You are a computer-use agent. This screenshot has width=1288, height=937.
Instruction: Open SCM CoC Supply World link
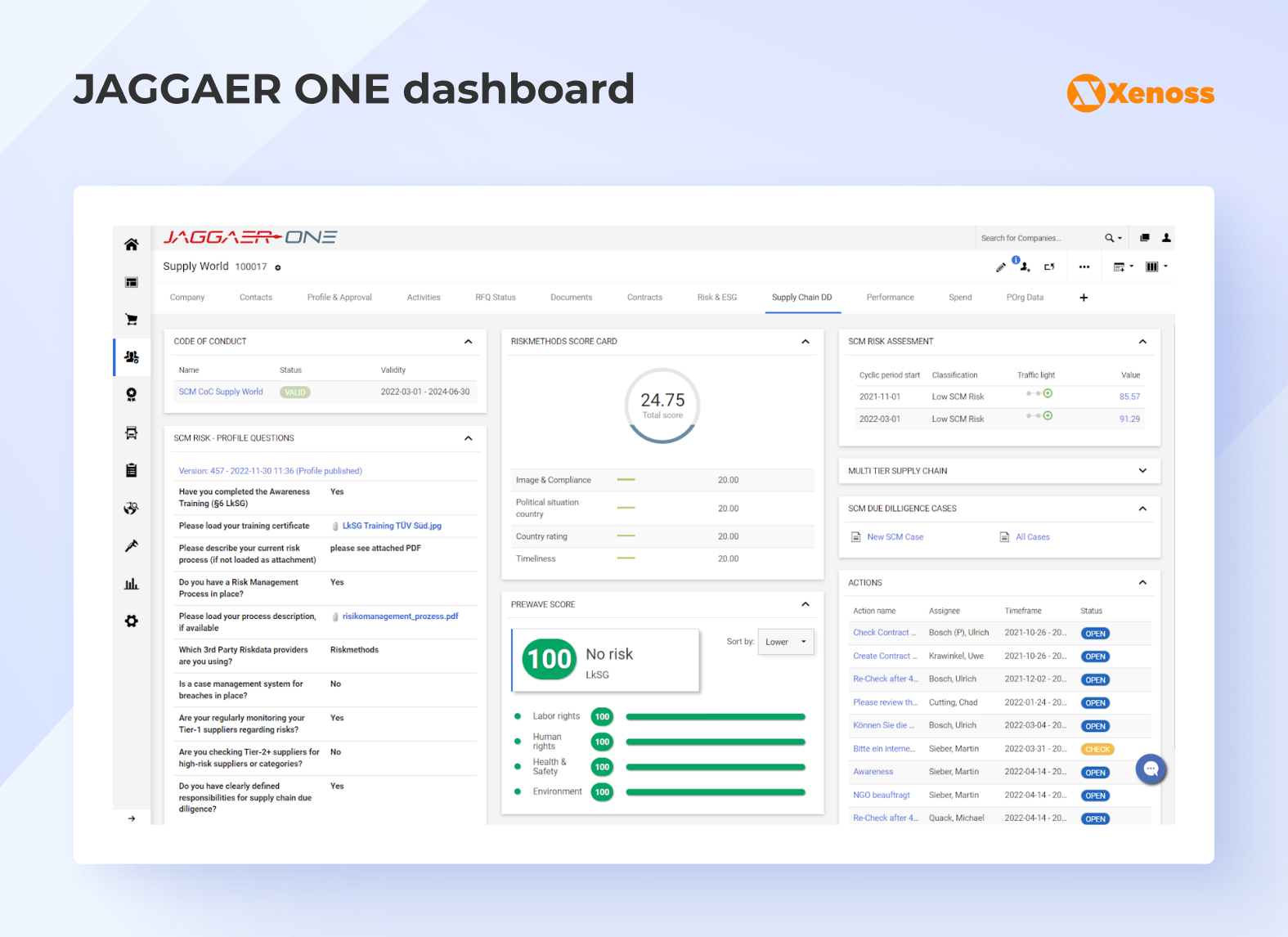[x=221, y=392]
